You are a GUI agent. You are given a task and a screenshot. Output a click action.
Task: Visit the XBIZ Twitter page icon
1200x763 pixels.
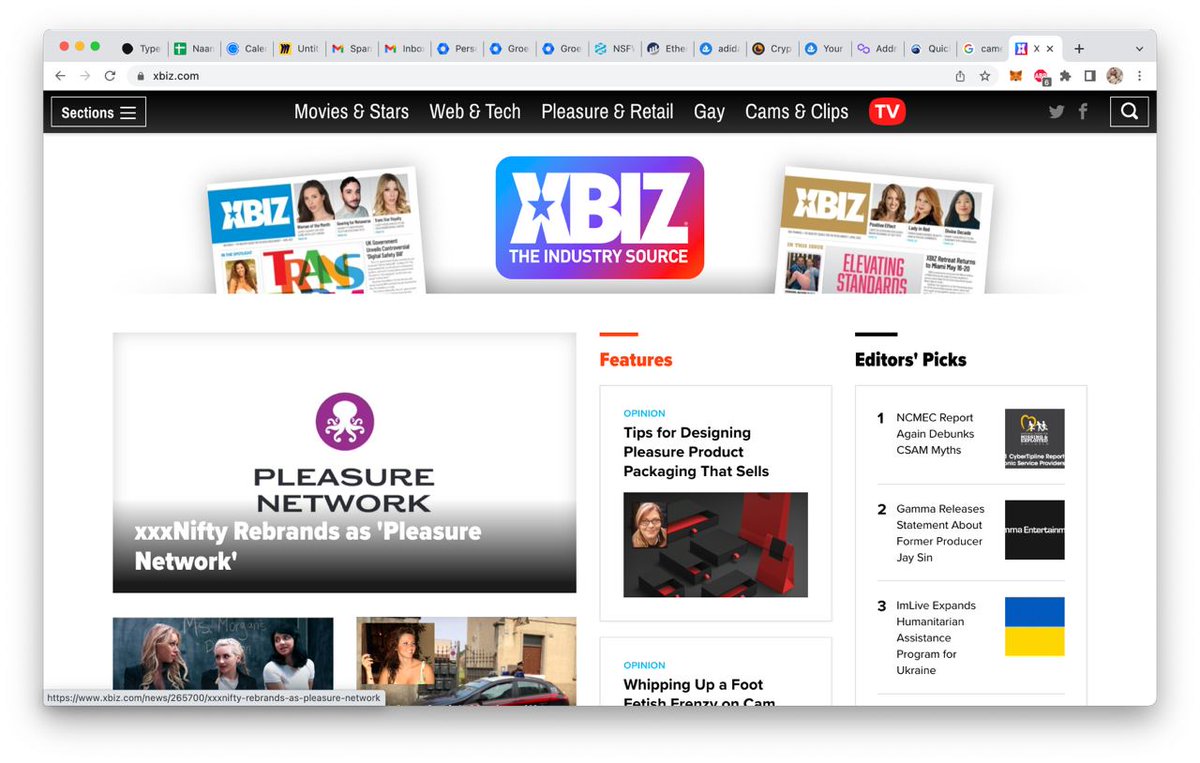coord(1056,112)
